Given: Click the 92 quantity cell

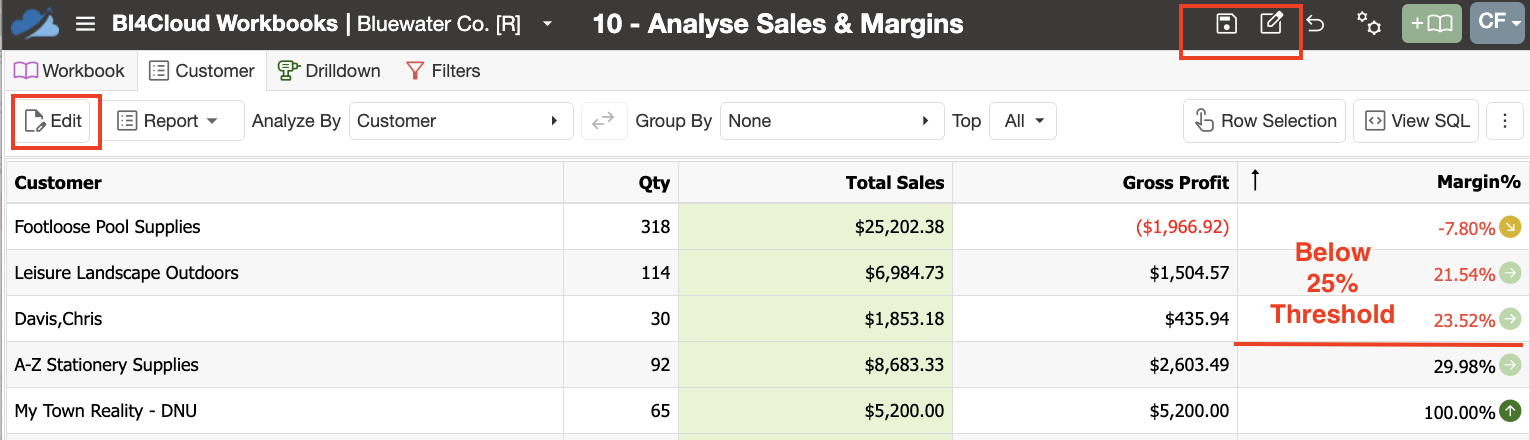Looking at the screenshot, I should point(621,365).
